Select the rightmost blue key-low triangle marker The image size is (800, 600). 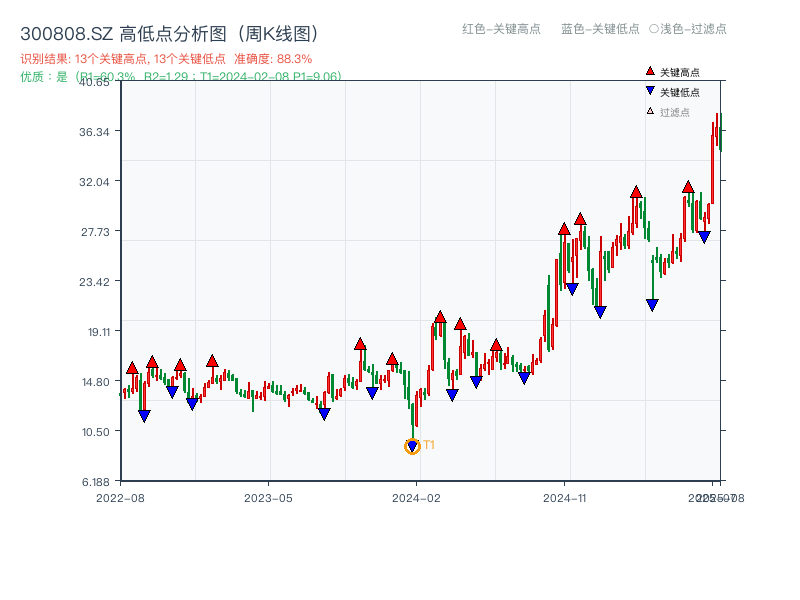pyautogui.click(x=704, y=237)
